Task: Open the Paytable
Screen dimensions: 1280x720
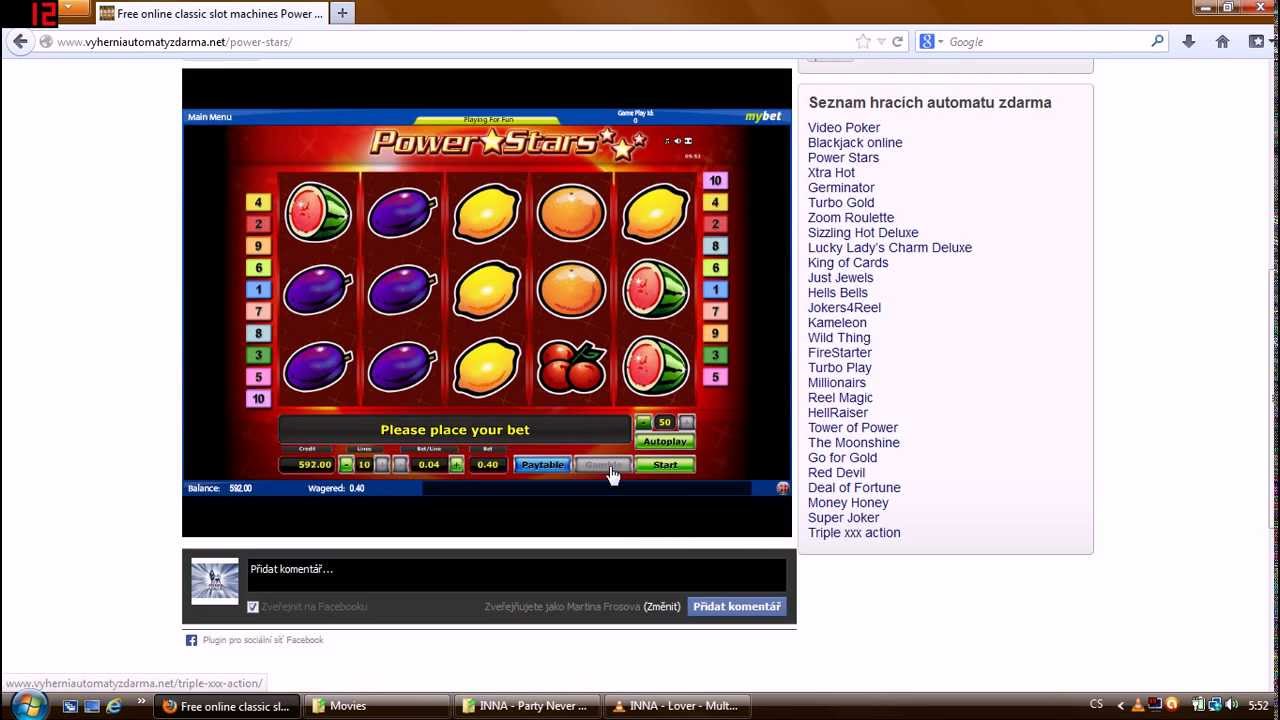Action: tap(543, 465)
